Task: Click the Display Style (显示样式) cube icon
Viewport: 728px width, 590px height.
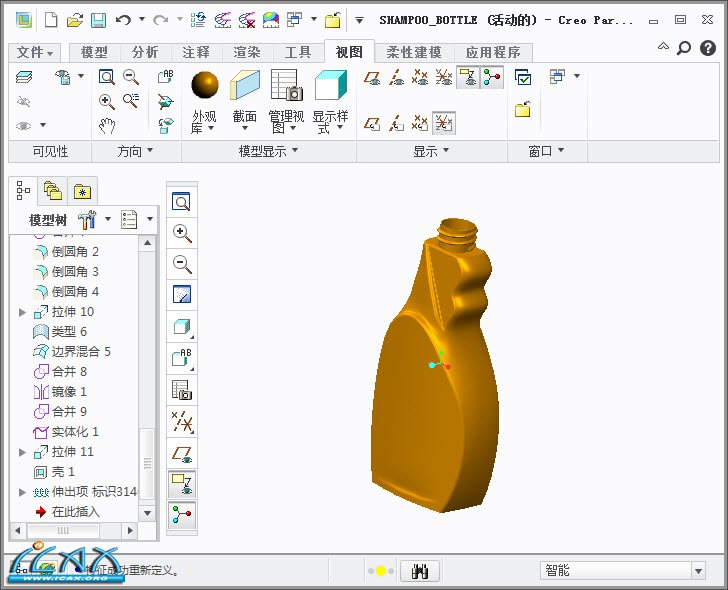Action: [x=329, y=85]
